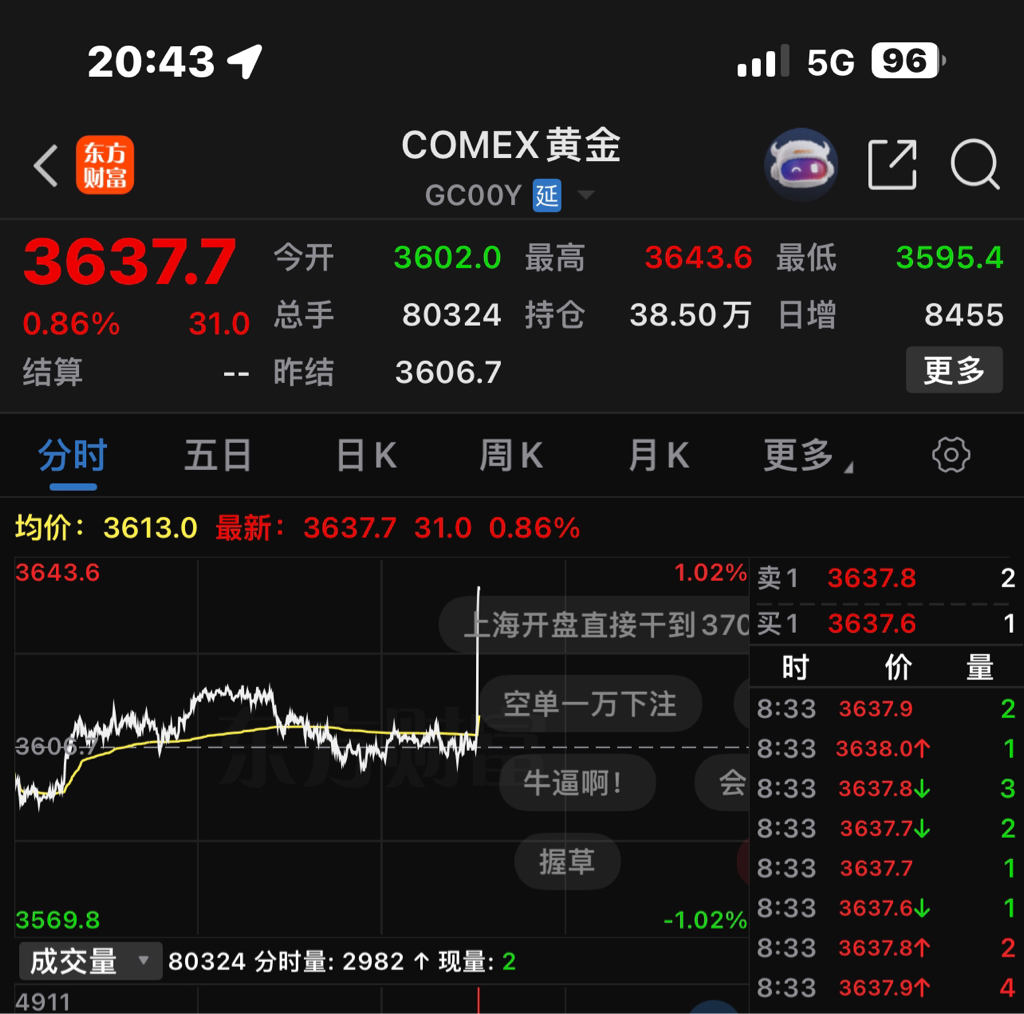1024x1014 pixels.
Task: Tap the 均价 3613.0 label
Action: tap(106, 528)
